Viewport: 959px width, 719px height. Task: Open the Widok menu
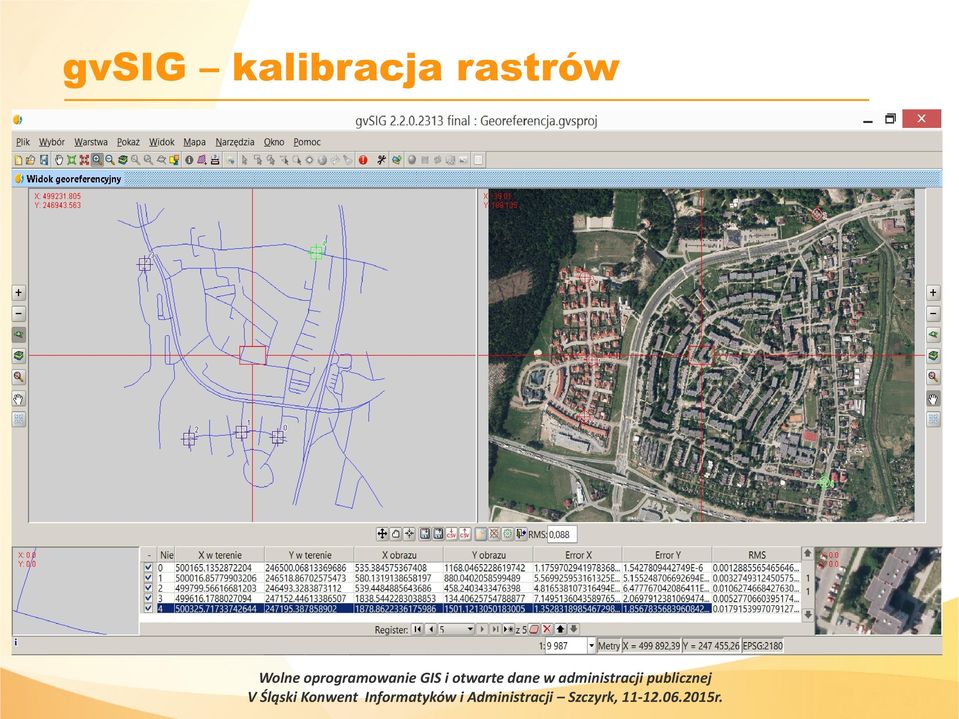point(161,142)
